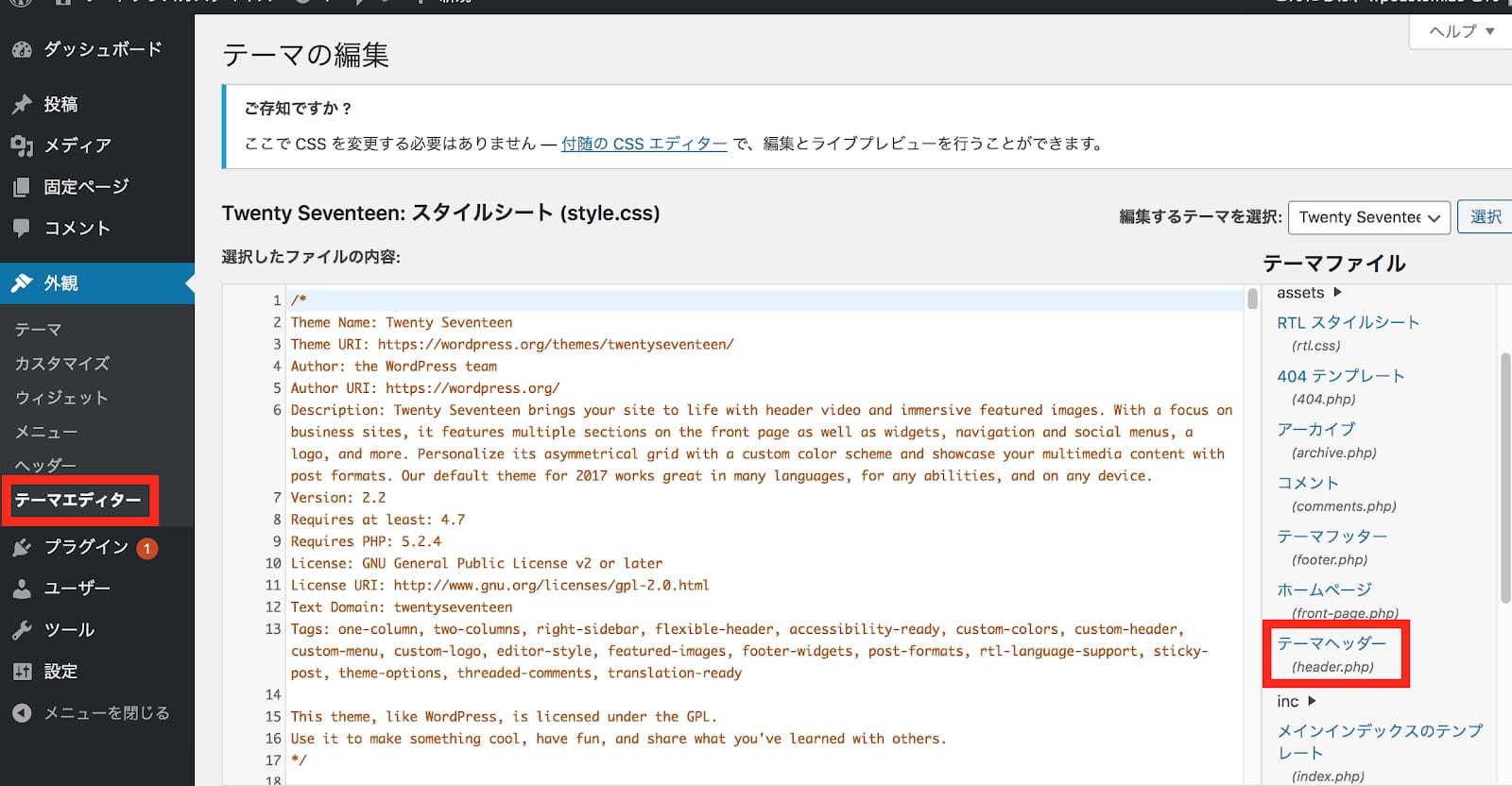This screenshot has width=1512, height=786.
Task: Select テーマエディター in the sidebar
Action: coord(78,500)
